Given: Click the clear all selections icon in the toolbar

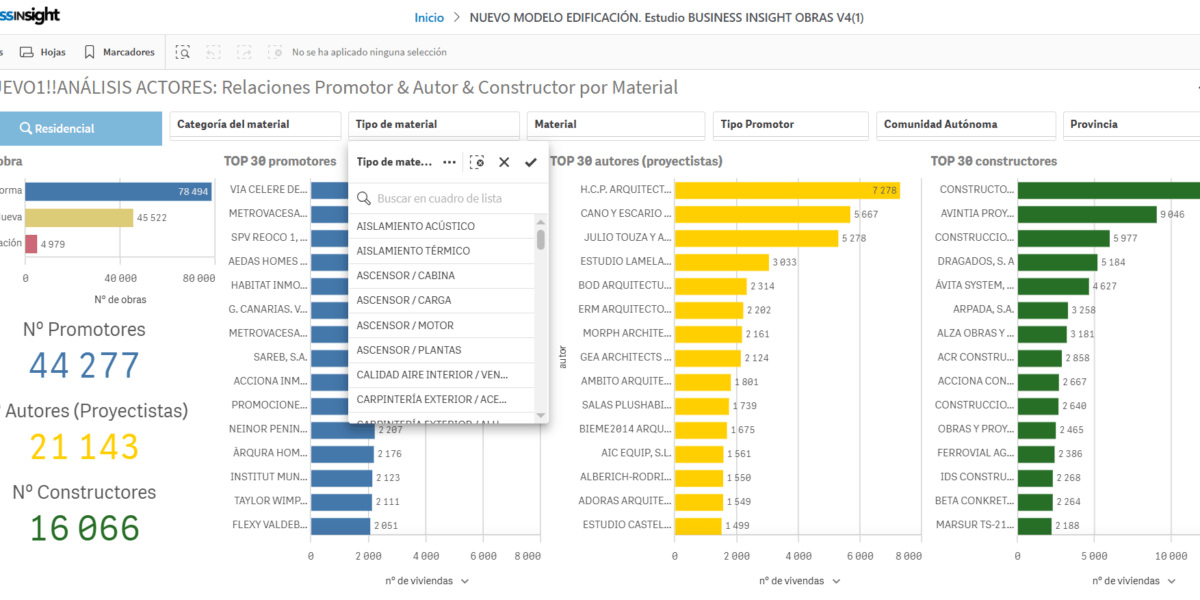Looking at the screenshot, I should point(274,52).
